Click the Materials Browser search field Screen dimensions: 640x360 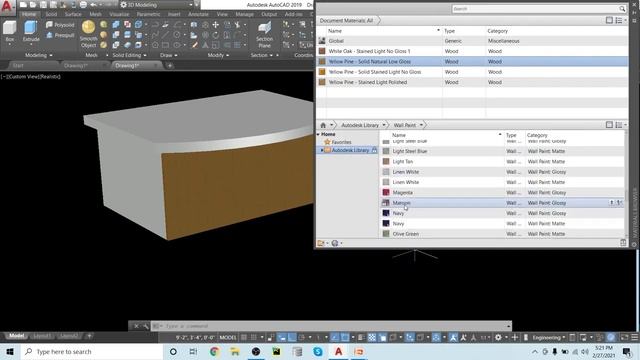click(x=535, y=9)
